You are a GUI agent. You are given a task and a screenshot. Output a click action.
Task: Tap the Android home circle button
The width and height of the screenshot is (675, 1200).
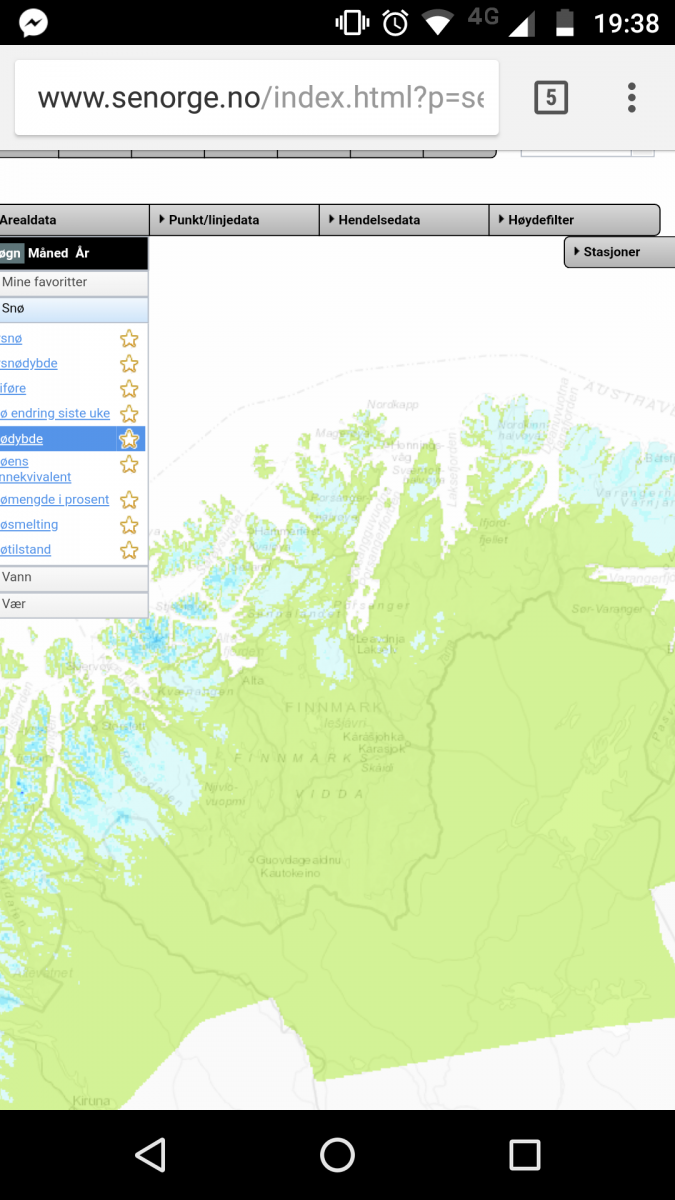tap(337, 1155)
